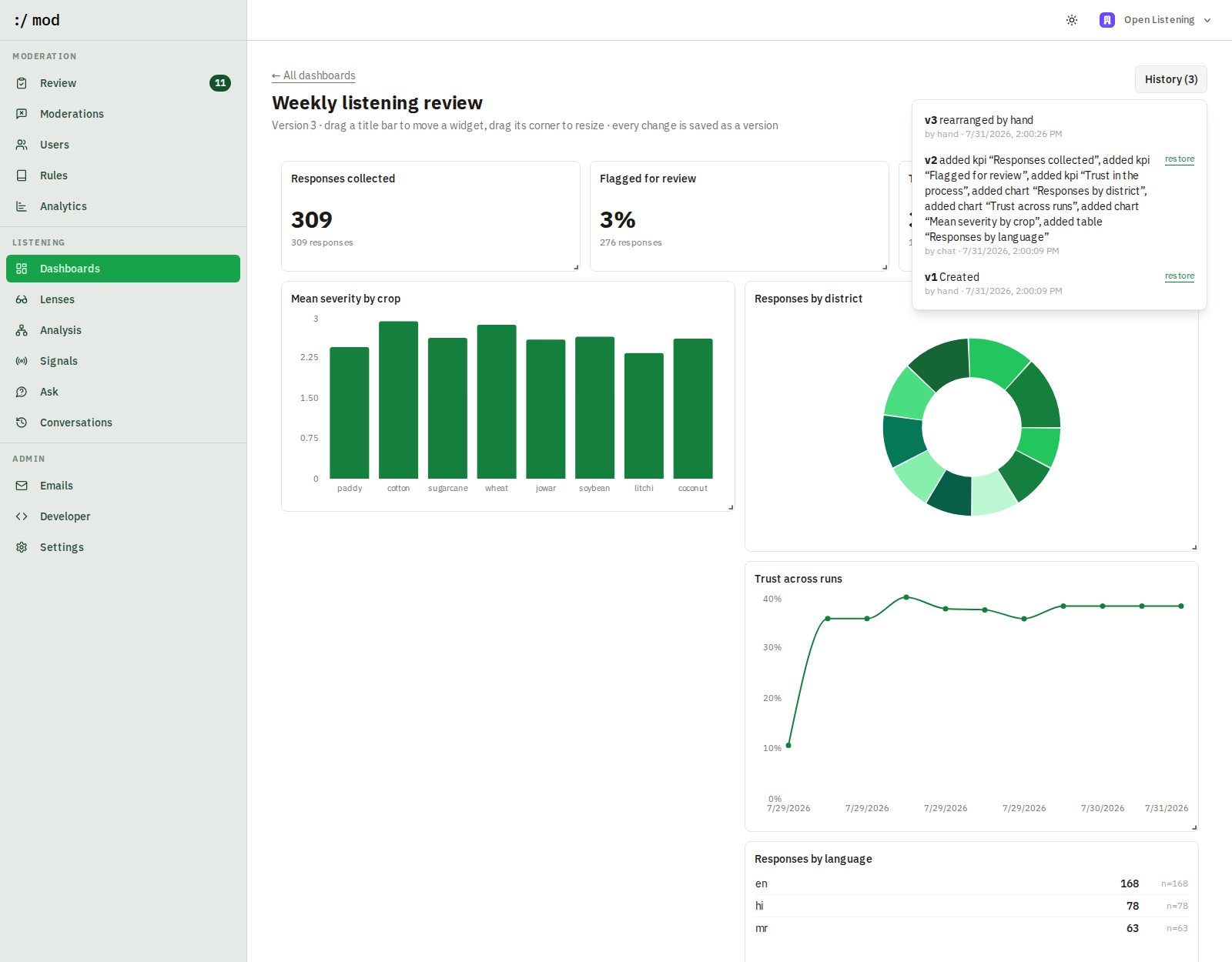Click the paddy bar in severity chart
The width and height of the screenshot is (1232, 962).
click(350, 413)
